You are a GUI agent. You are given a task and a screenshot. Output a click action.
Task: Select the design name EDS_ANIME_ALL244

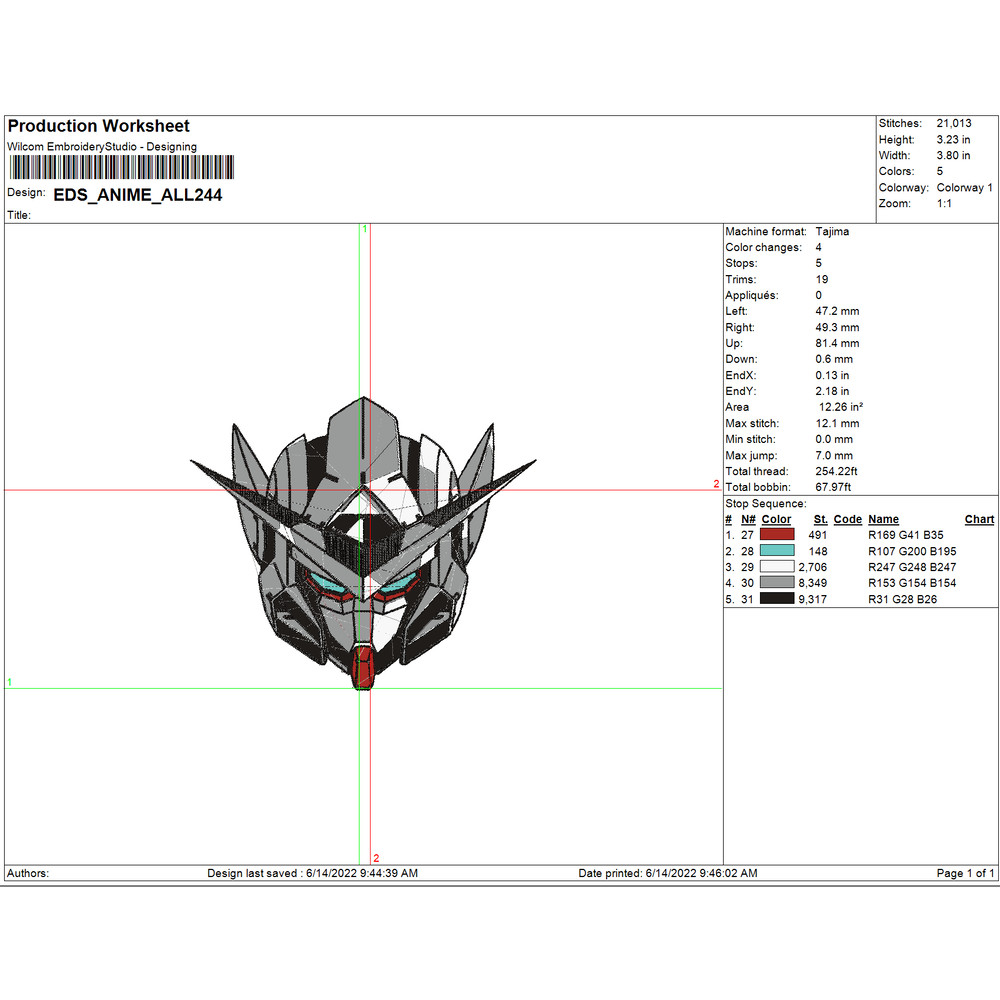(x=138, y=195)
